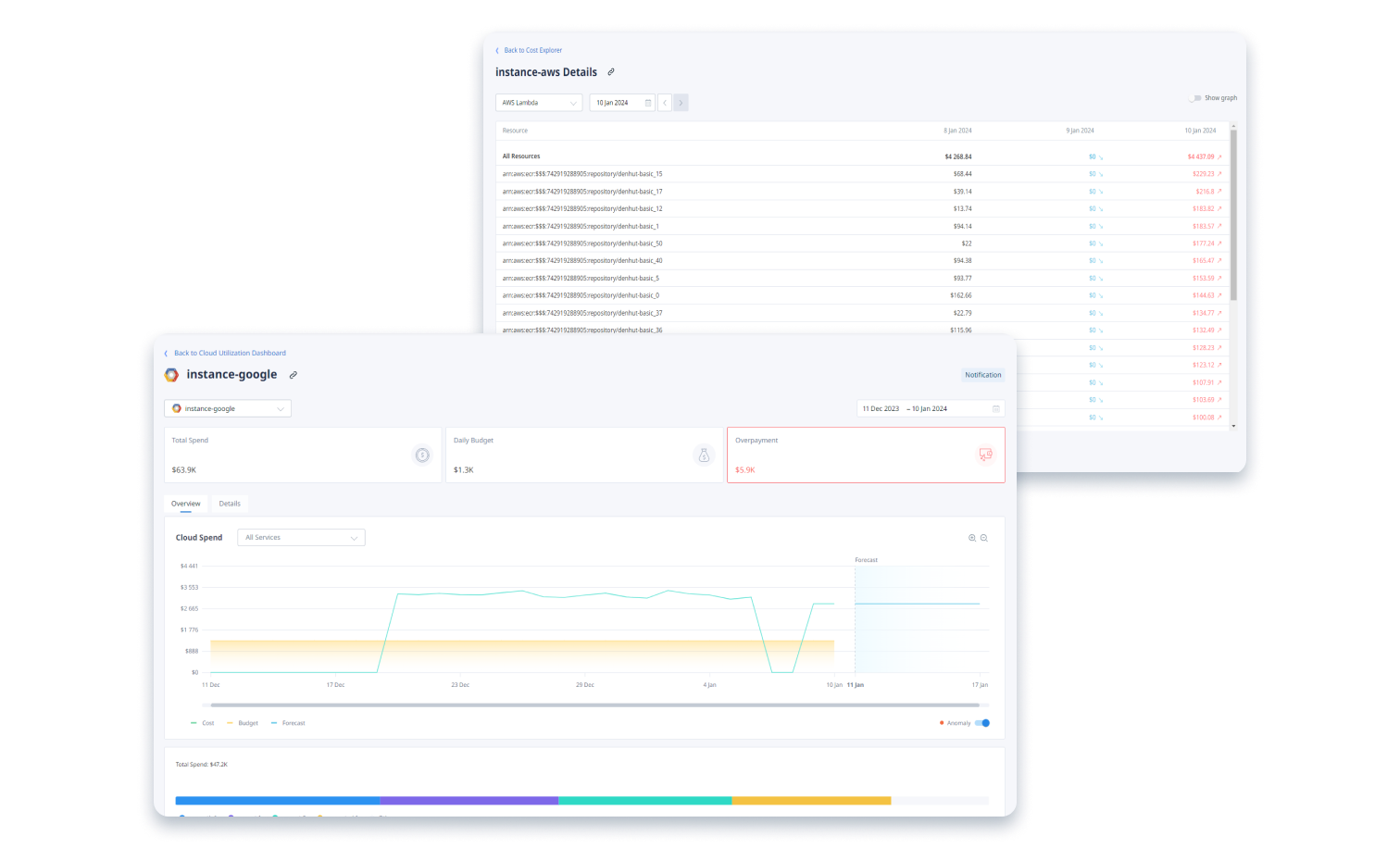Go to previous date with left arrow button
The image size is (1400, 848).
point(665,103)
